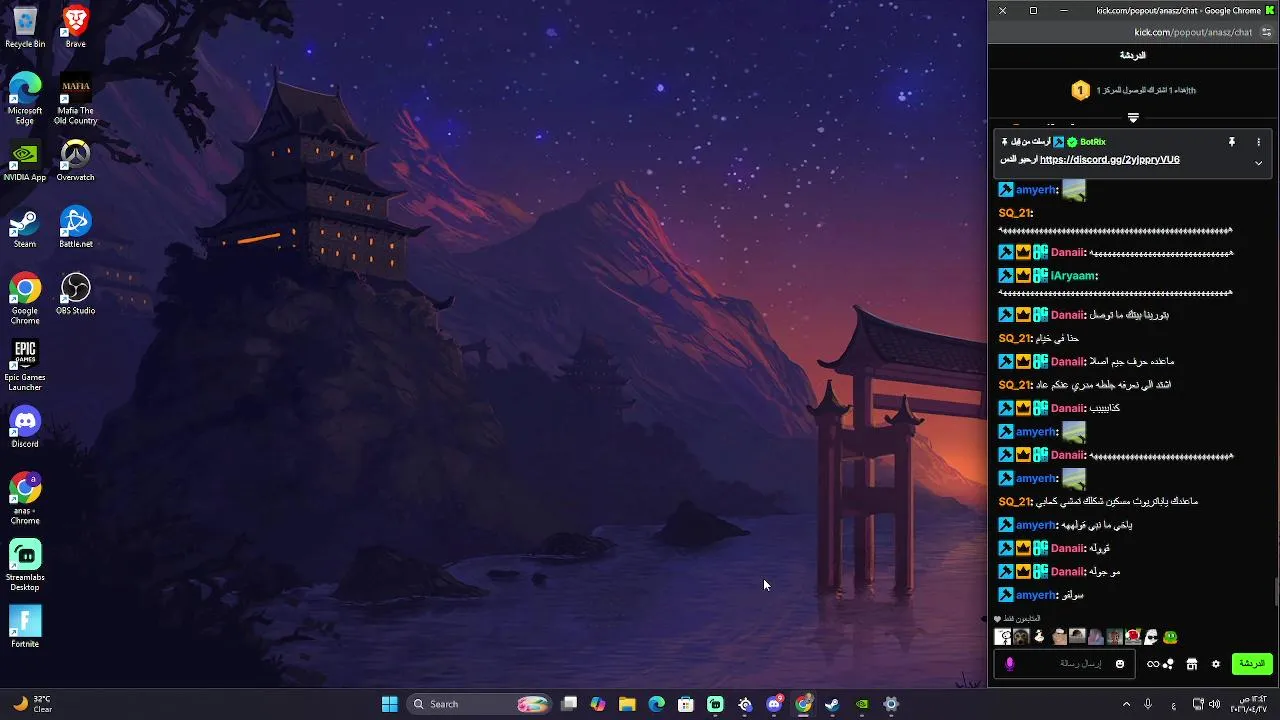Expand gift leaderboard with down arrow

1133,118
